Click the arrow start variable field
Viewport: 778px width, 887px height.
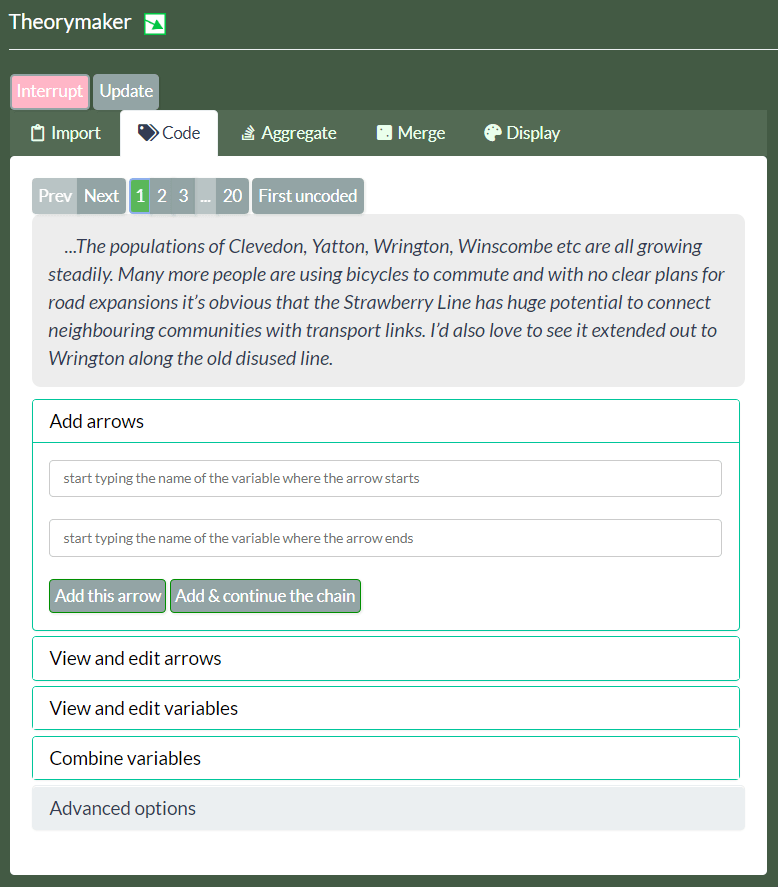(x=385, y=478)
